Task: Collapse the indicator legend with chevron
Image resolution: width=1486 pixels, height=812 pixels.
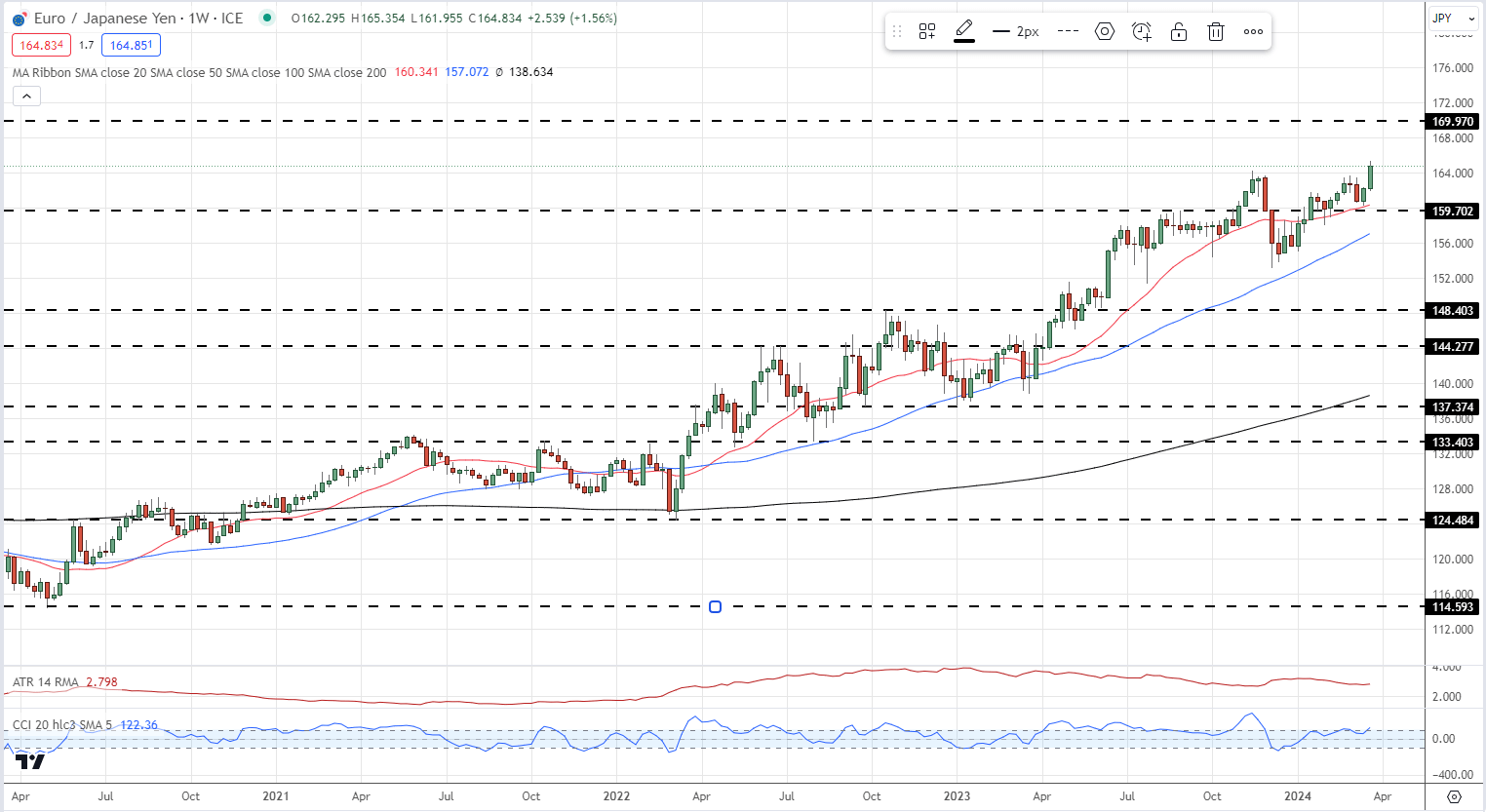Action: (x=26, y=96)
